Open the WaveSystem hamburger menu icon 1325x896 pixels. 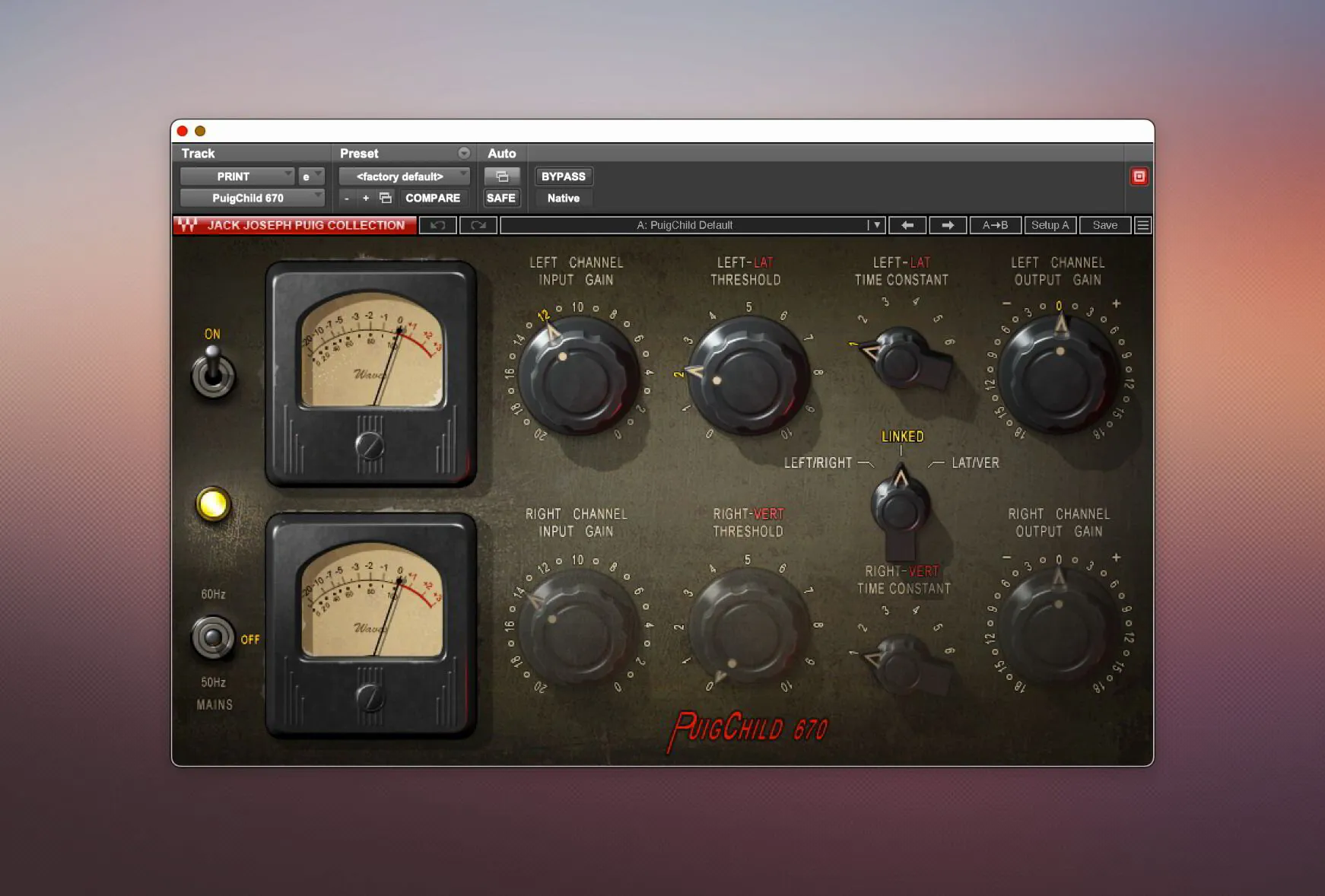tap(1143, 225)
